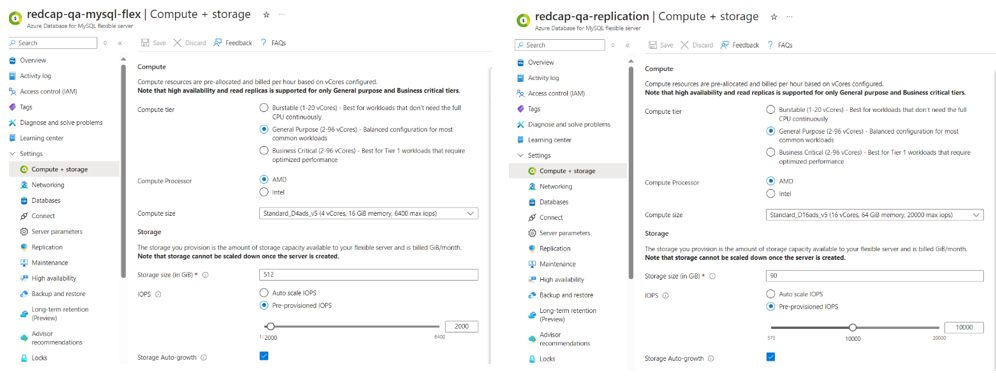996x379 pixels.
Task: Click Locks padlock icon in redcap-qa-mysql-flex sidebar
Action: [x=24, y=358]
